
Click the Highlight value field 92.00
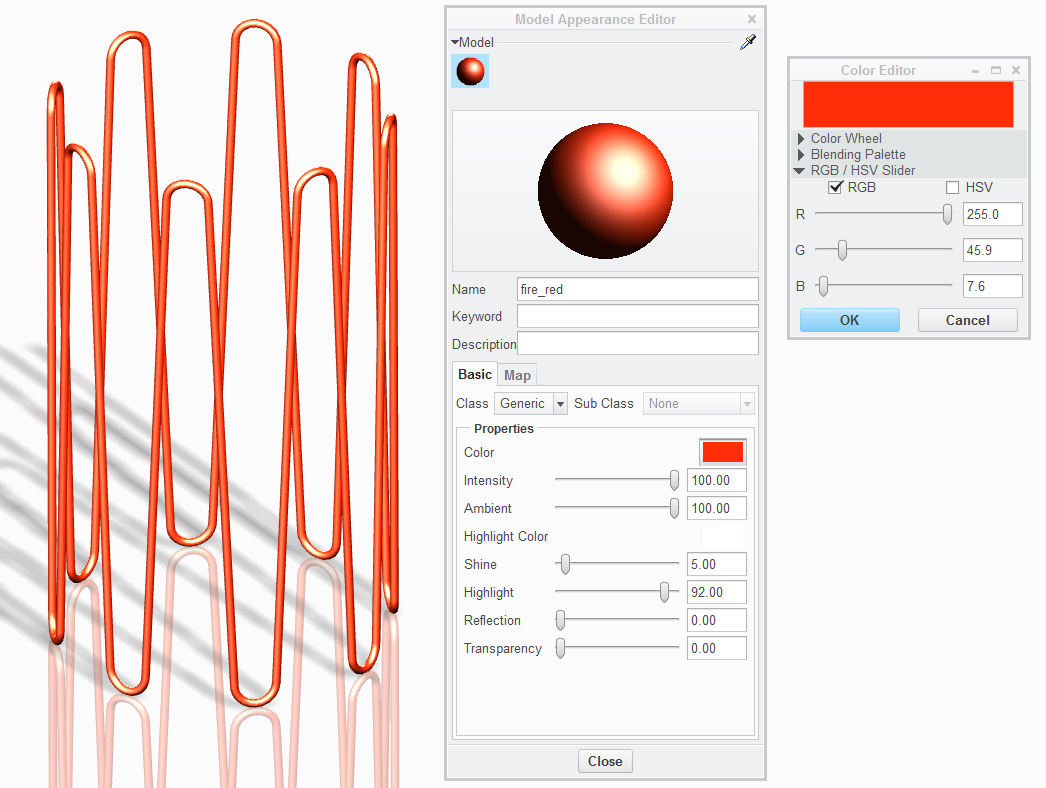pyautogui.click(x=716, y=593)
